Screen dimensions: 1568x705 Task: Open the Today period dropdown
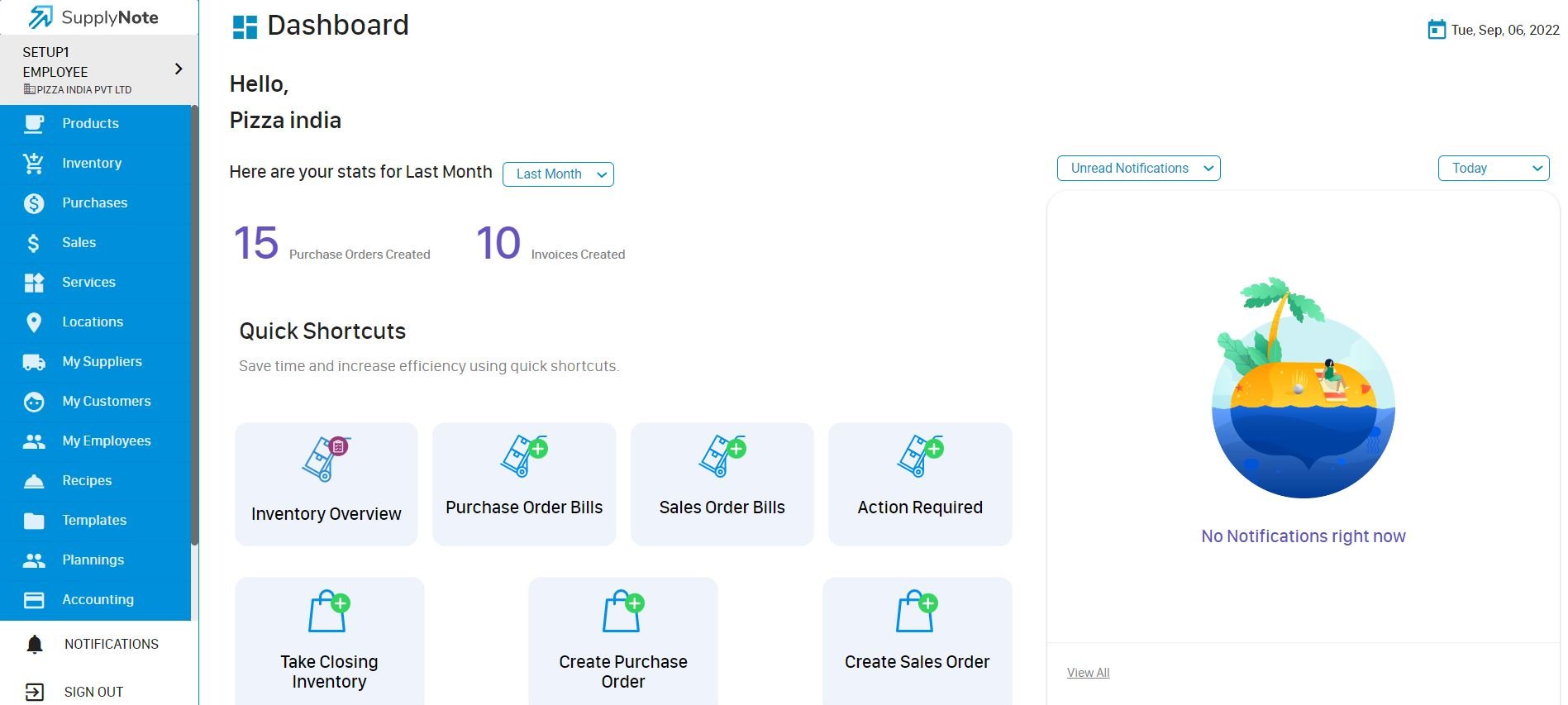point(1494,169)
